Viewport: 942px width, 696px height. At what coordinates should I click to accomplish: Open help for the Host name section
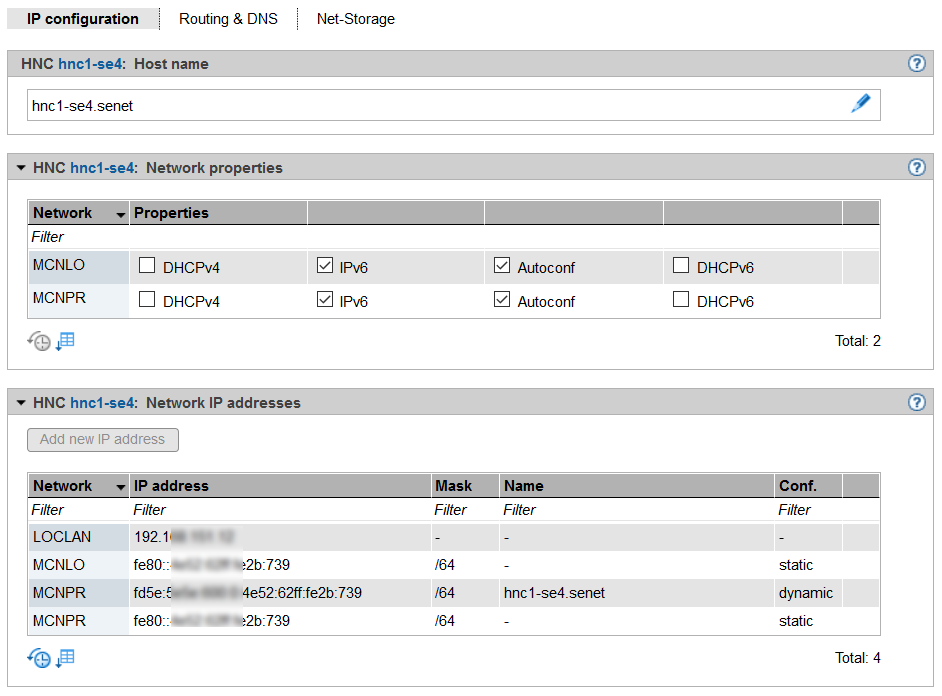point(916,64)
